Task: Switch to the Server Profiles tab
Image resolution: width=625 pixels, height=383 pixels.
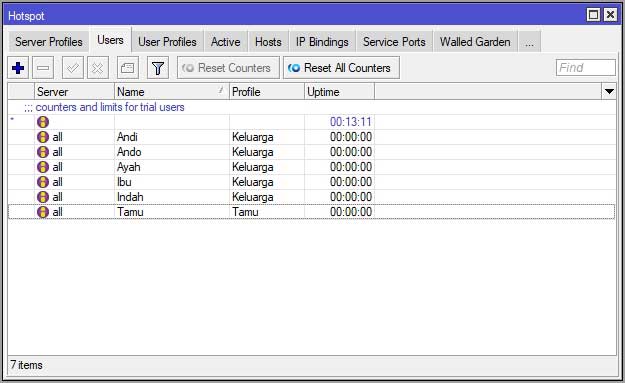Action: pyautogui.click(x=49, y=42)
